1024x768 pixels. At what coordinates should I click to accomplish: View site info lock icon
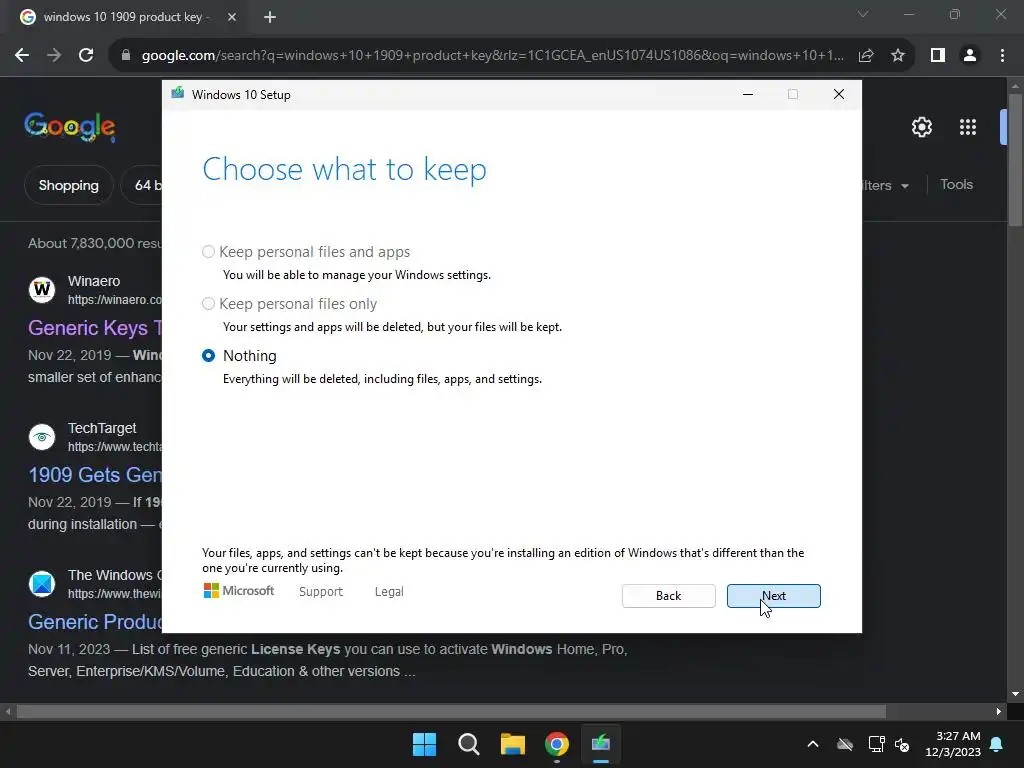[126, 56]
